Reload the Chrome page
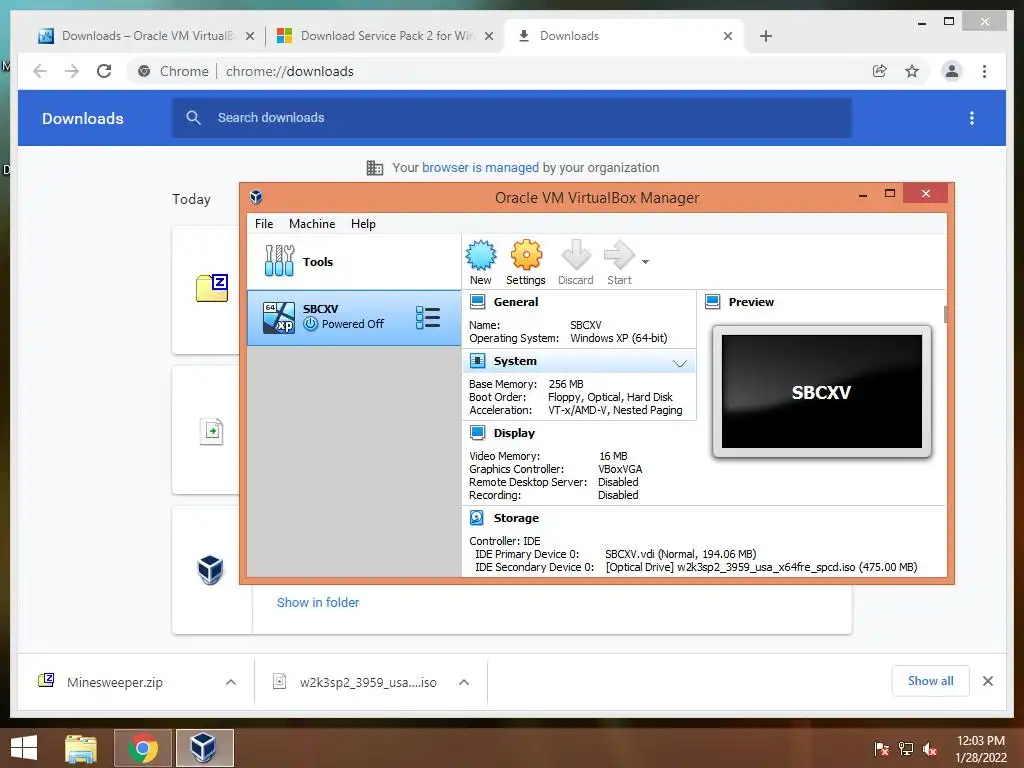Image resolution: width=1024 pixels, height=768 pixels. [104, 71]
